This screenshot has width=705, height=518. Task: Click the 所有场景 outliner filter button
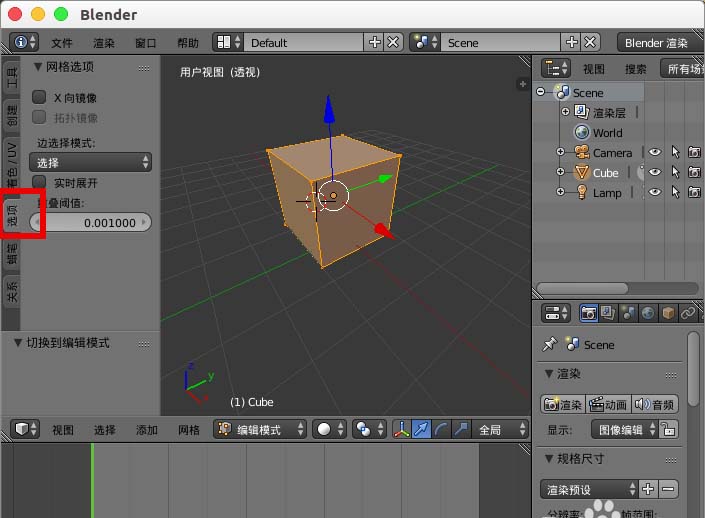(x=683, y=68)
